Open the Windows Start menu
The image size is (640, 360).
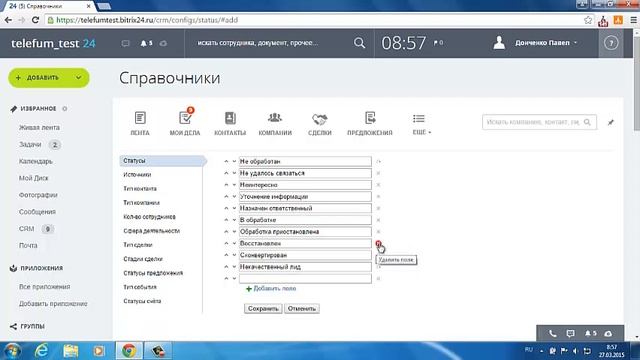(12, 351)
